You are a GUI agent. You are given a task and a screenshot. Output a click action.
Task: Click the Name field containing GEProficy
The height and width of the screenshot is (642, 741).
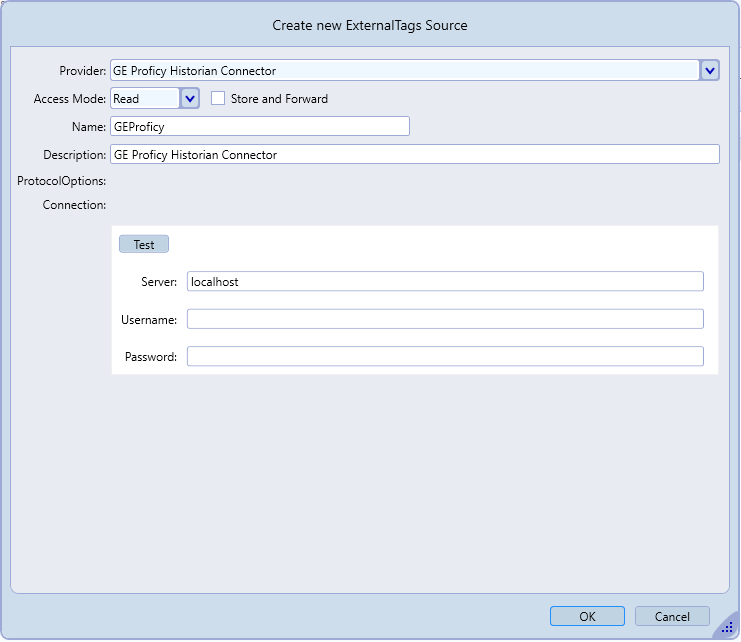260,126
